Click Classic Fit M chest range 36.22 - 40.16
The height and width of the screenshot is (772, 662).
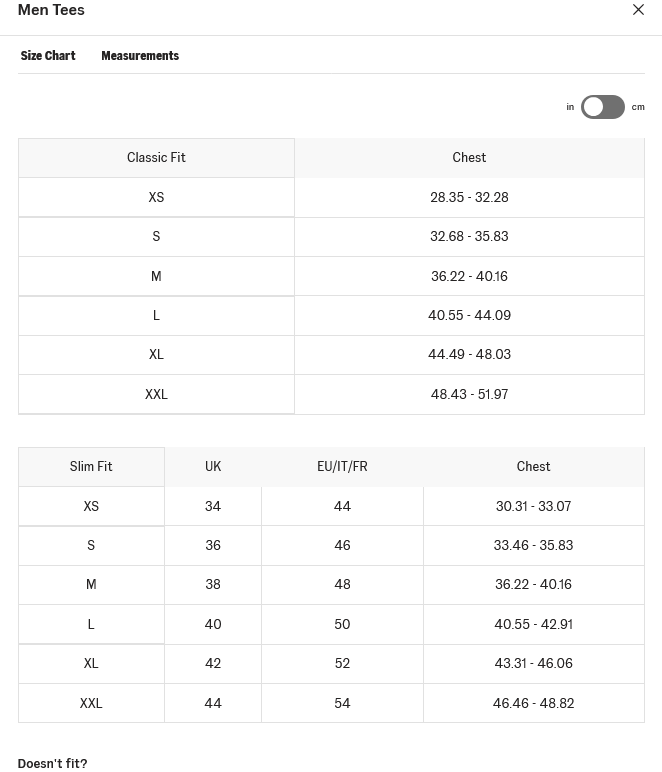[x=469, y=277]
